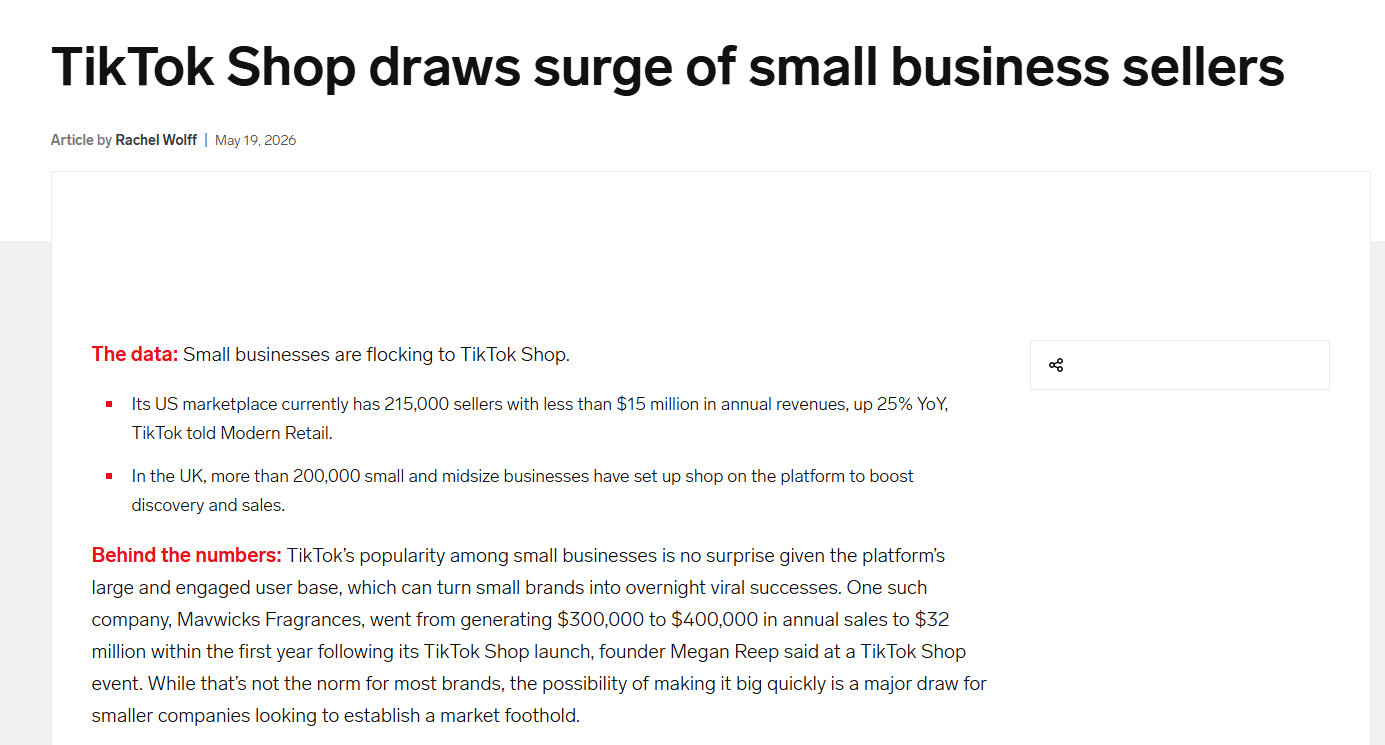Click the 'Article by' label

click(81, 140)
